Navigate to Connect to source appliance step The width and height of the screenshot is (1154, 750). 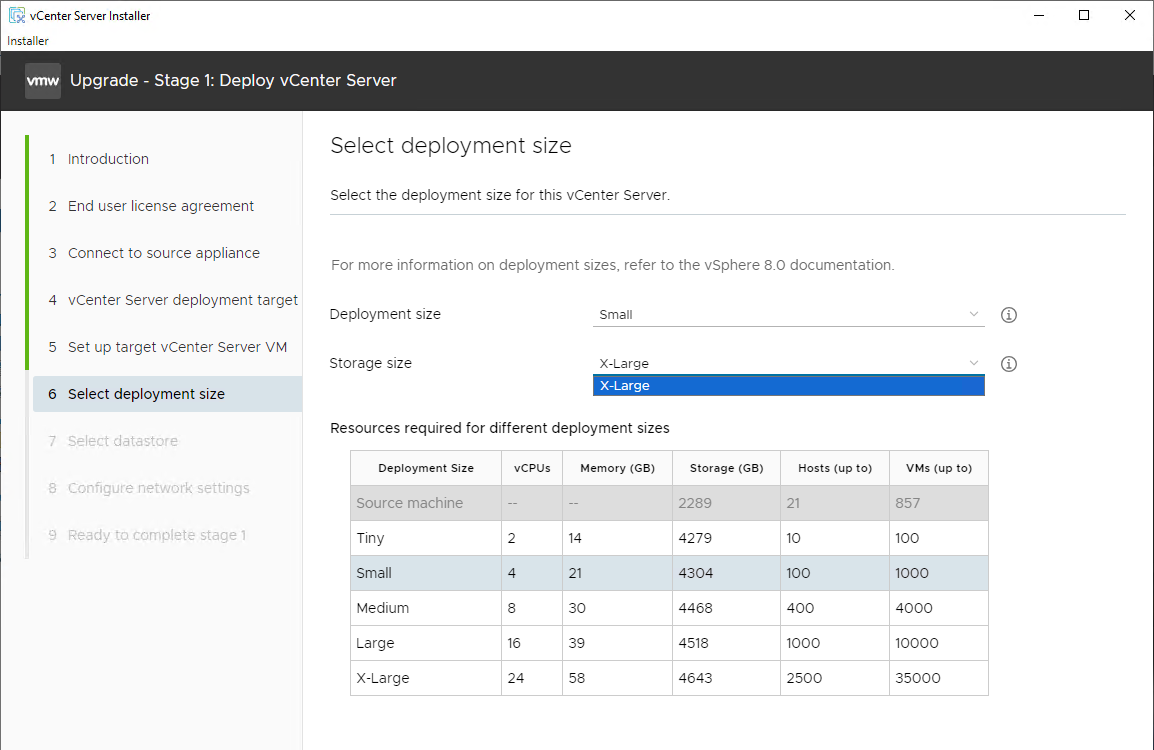pos(163,253)
